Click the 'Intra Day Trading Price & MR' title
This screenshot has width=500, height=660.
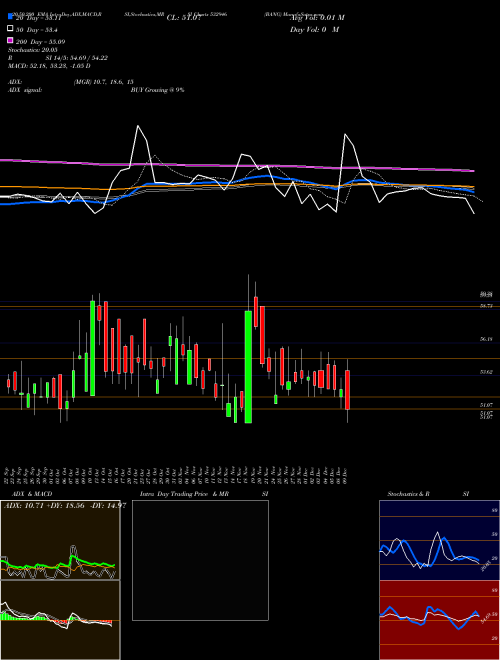(184, 494)
